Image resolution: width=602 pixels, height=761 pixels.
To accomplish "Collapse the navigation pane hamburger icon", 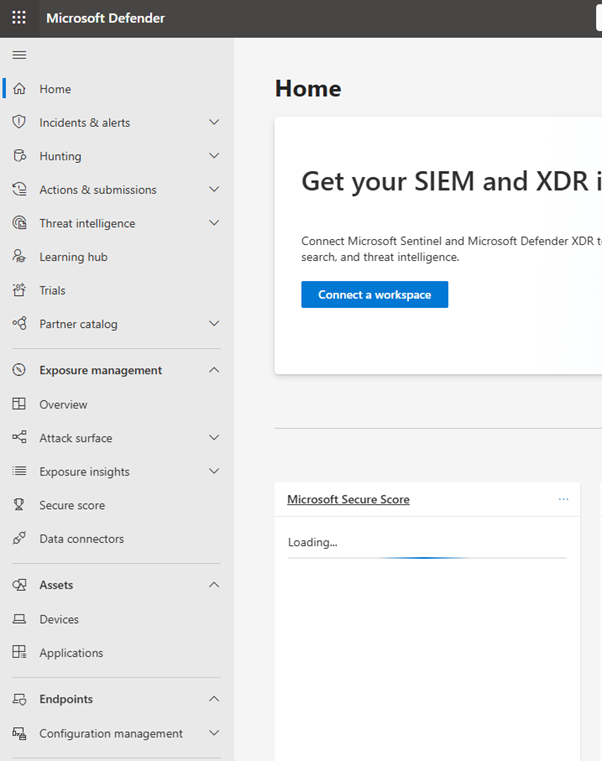I will (19, 54).
